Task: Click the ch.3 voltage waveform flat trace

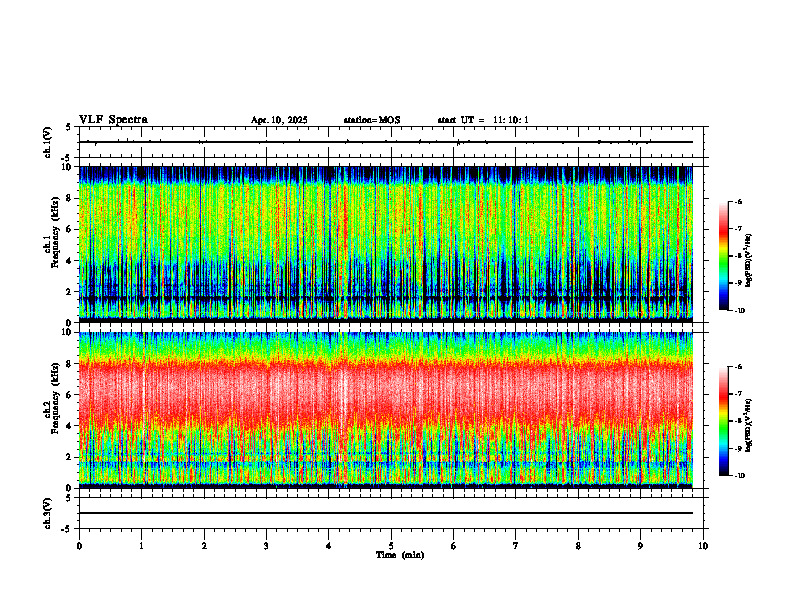Action: (x=386, y=513)
